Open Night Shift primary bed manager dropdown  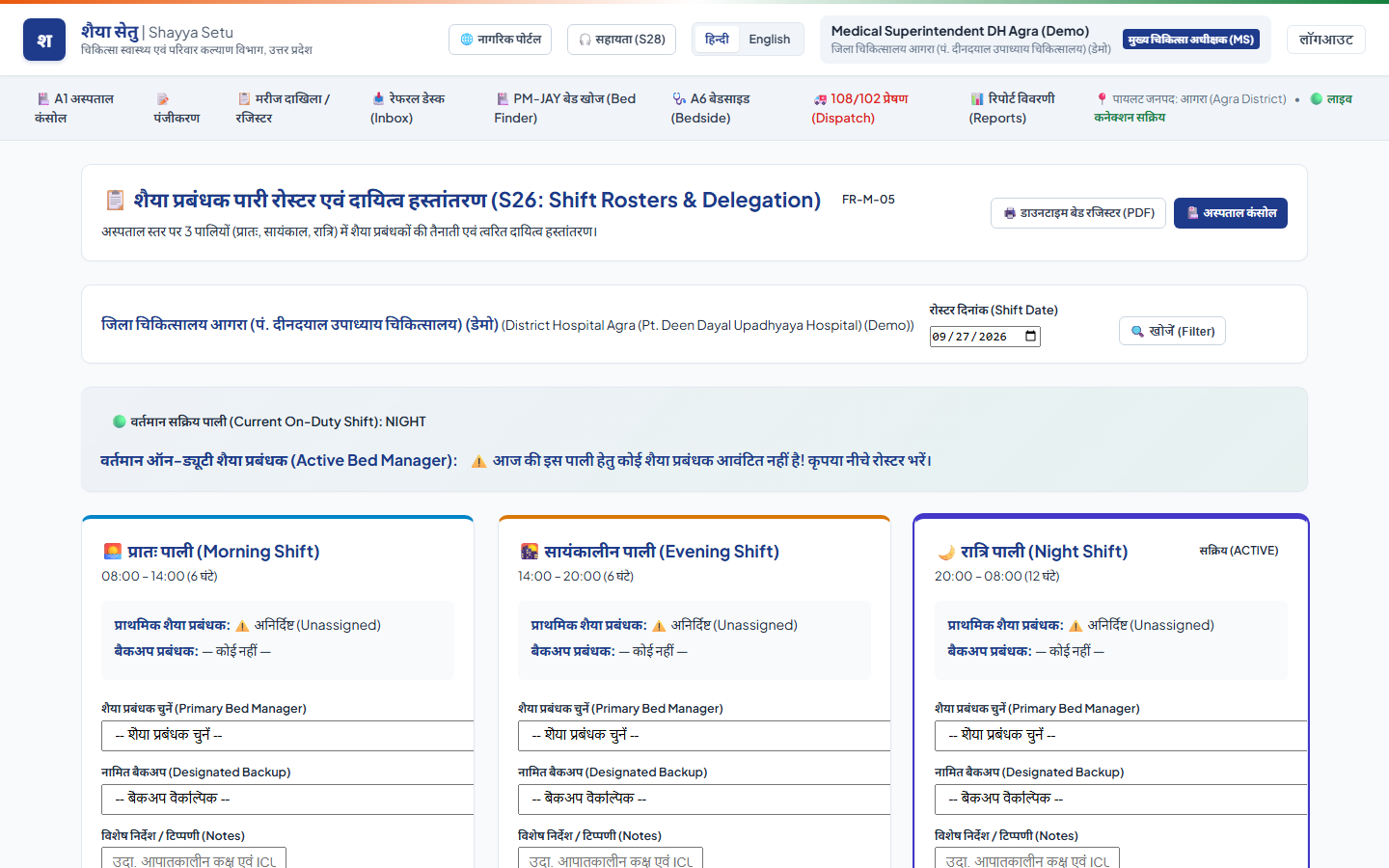1121,735
